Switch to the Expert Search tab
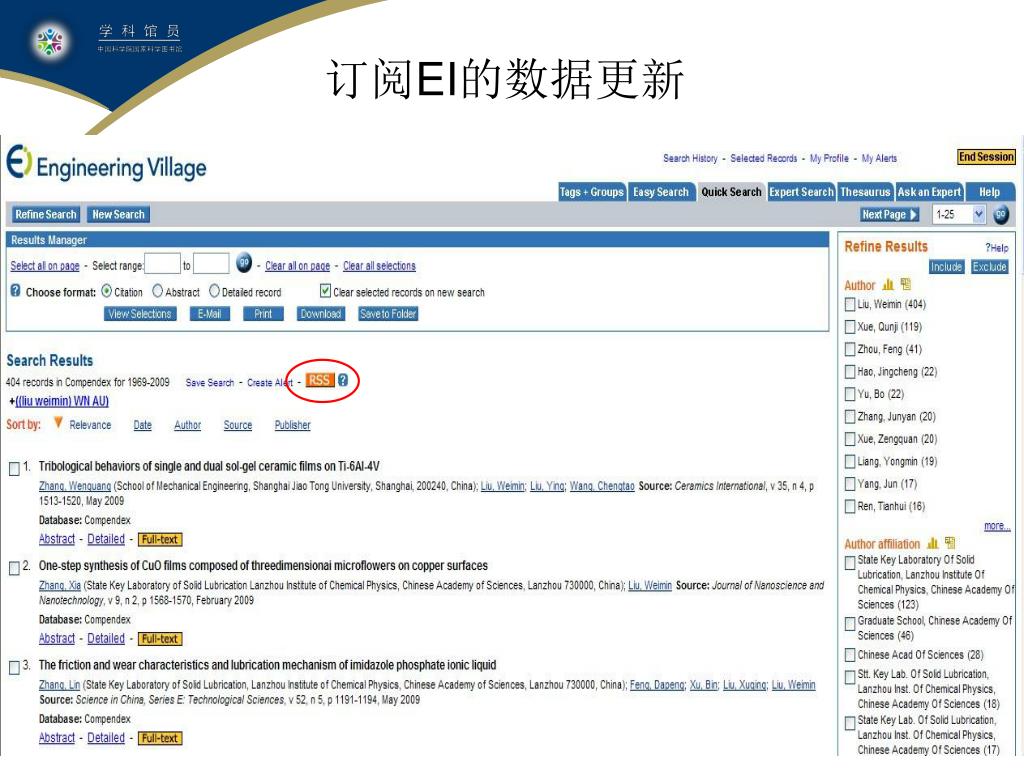 pyautogui.click(x=801, y=192)
